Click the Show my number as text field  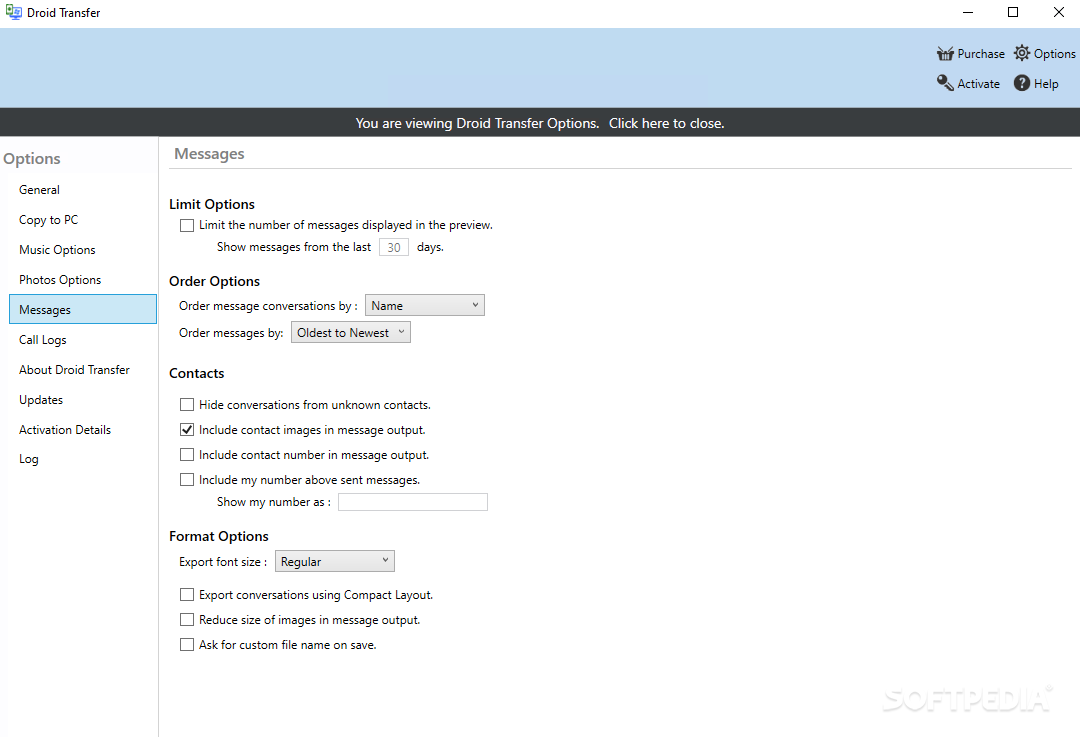(x=413, y=502)
